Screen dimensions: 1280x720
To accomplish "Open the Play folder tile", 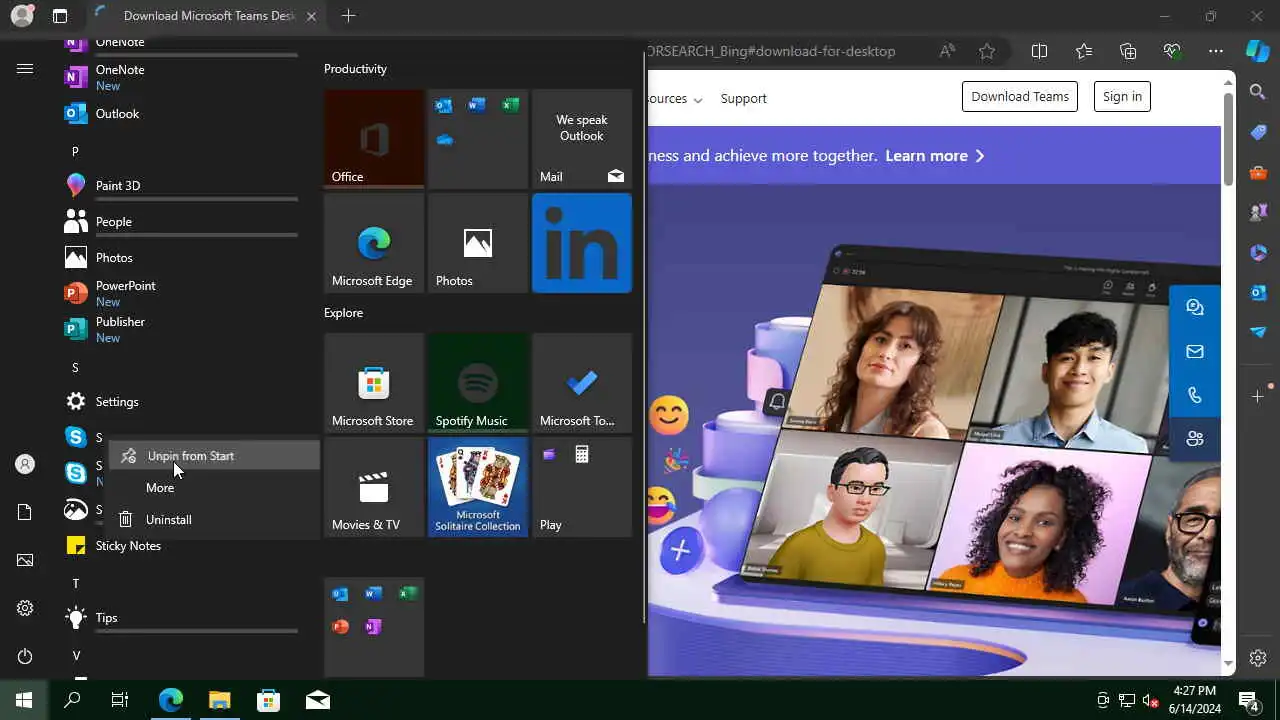I will click(582, 487).
